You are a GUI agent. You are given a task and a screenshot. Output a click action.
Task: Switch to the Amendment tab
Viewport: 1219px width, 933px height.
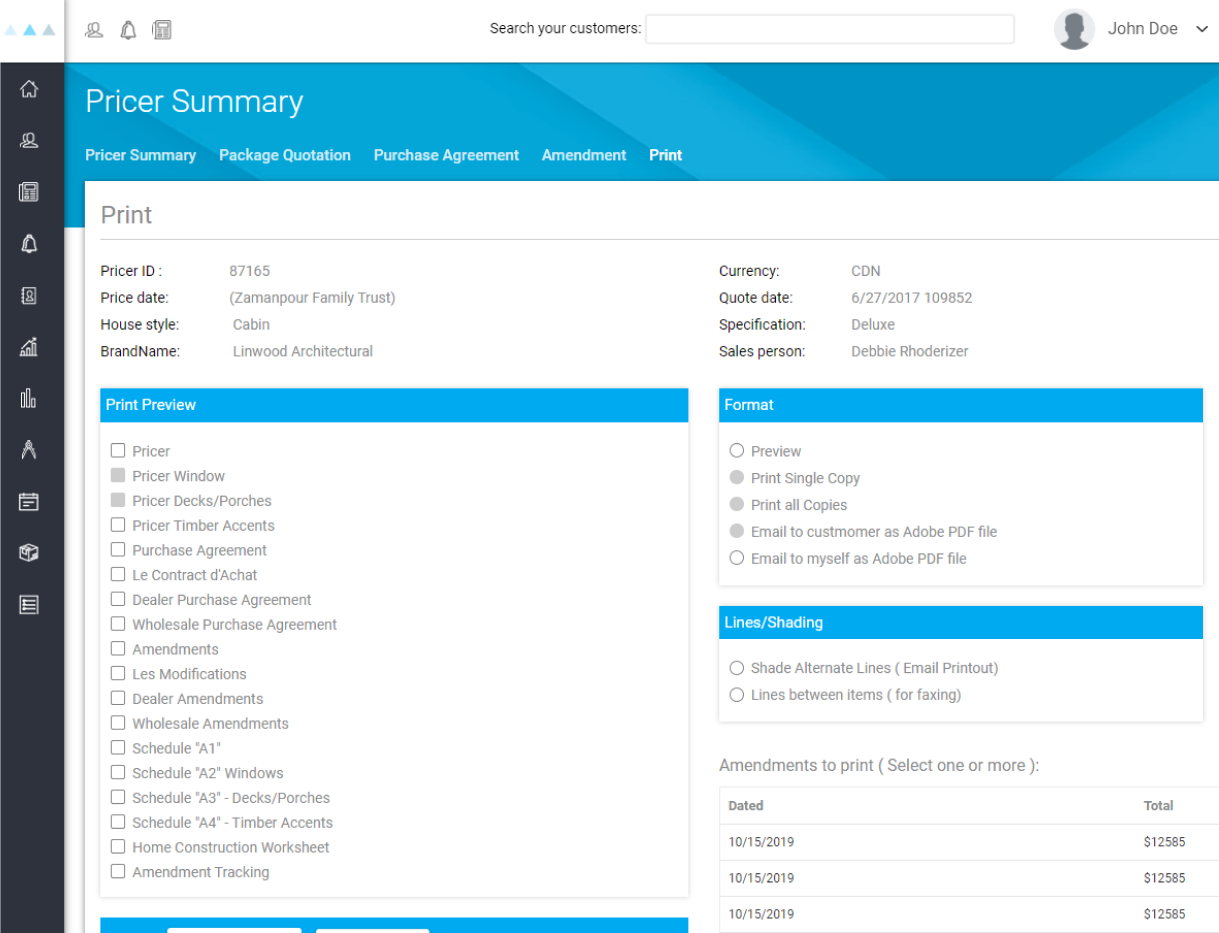coord(584,155)
